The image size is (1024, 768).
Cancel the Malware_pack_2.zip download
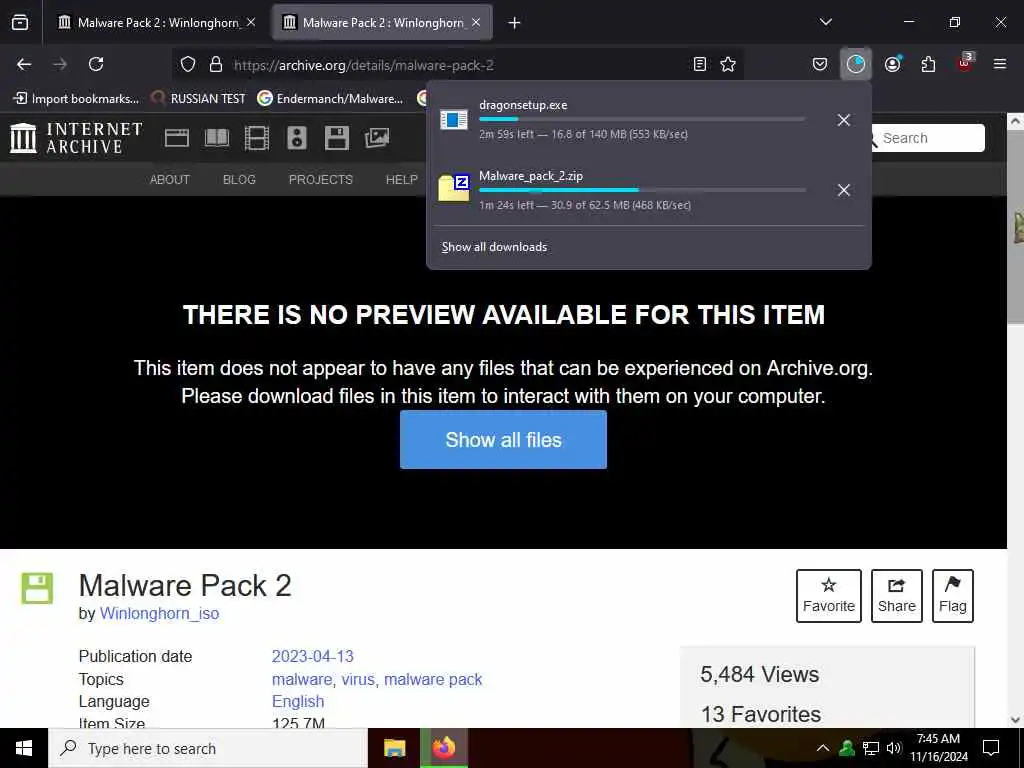click(844, 190)
